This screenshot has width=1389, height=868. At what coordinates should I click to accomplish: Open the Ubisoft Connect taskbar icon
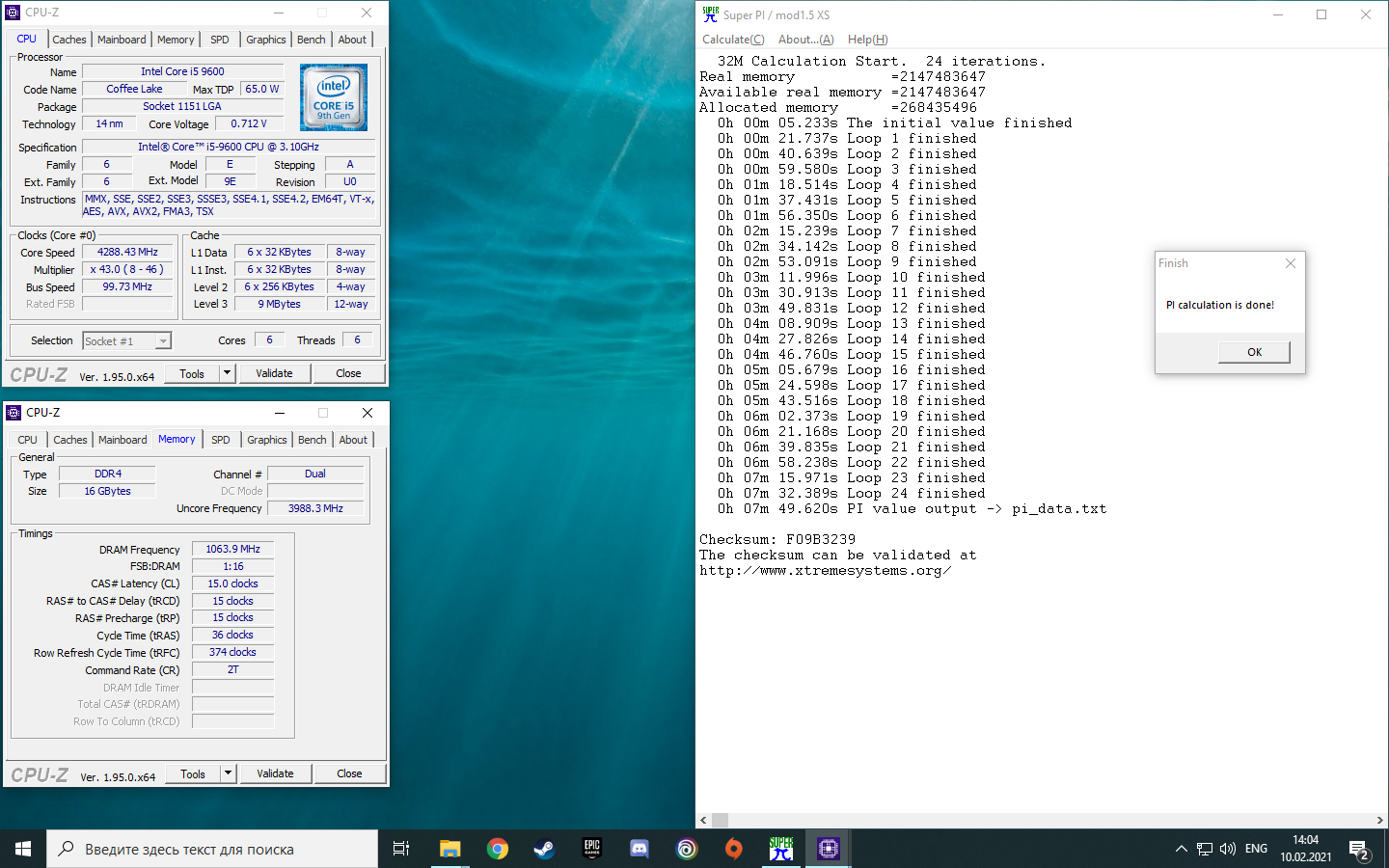(687, 849)
